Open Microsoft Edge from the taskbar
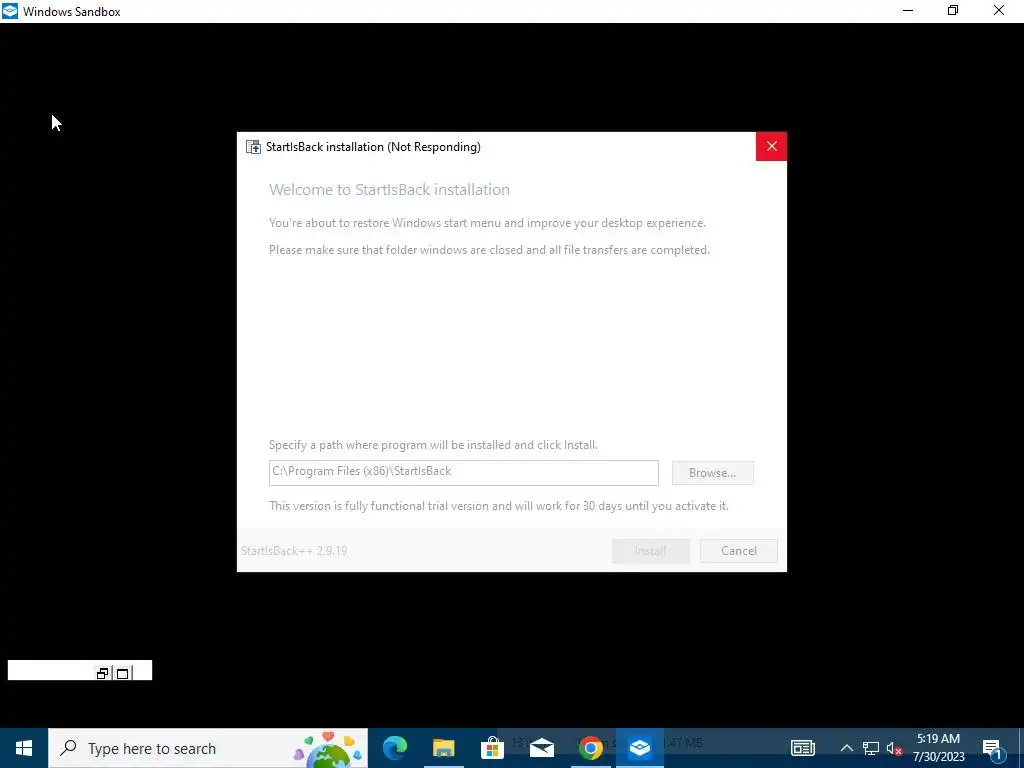Screen dimensions: 1024x768 point(394,748)
